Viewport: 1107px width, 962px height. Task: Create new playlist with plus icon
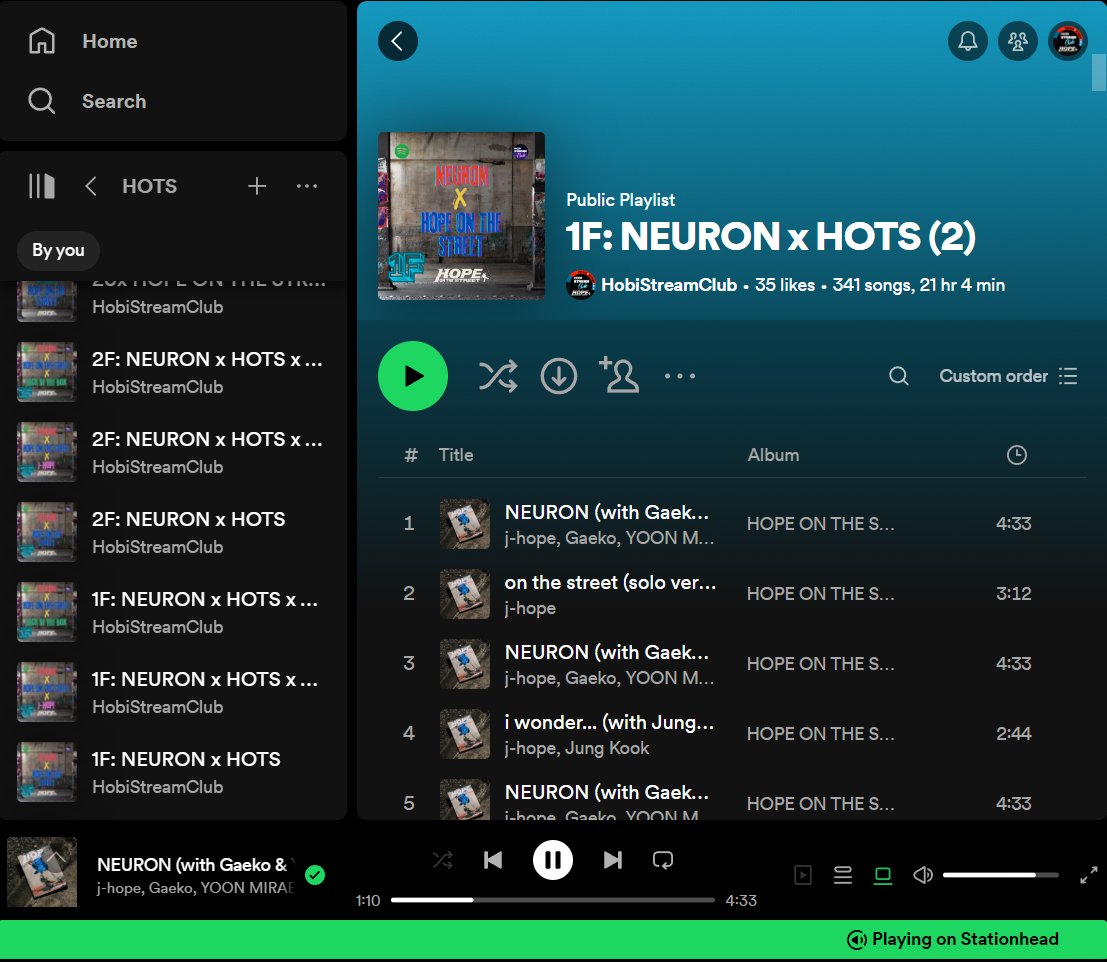(x=257, y=186)
